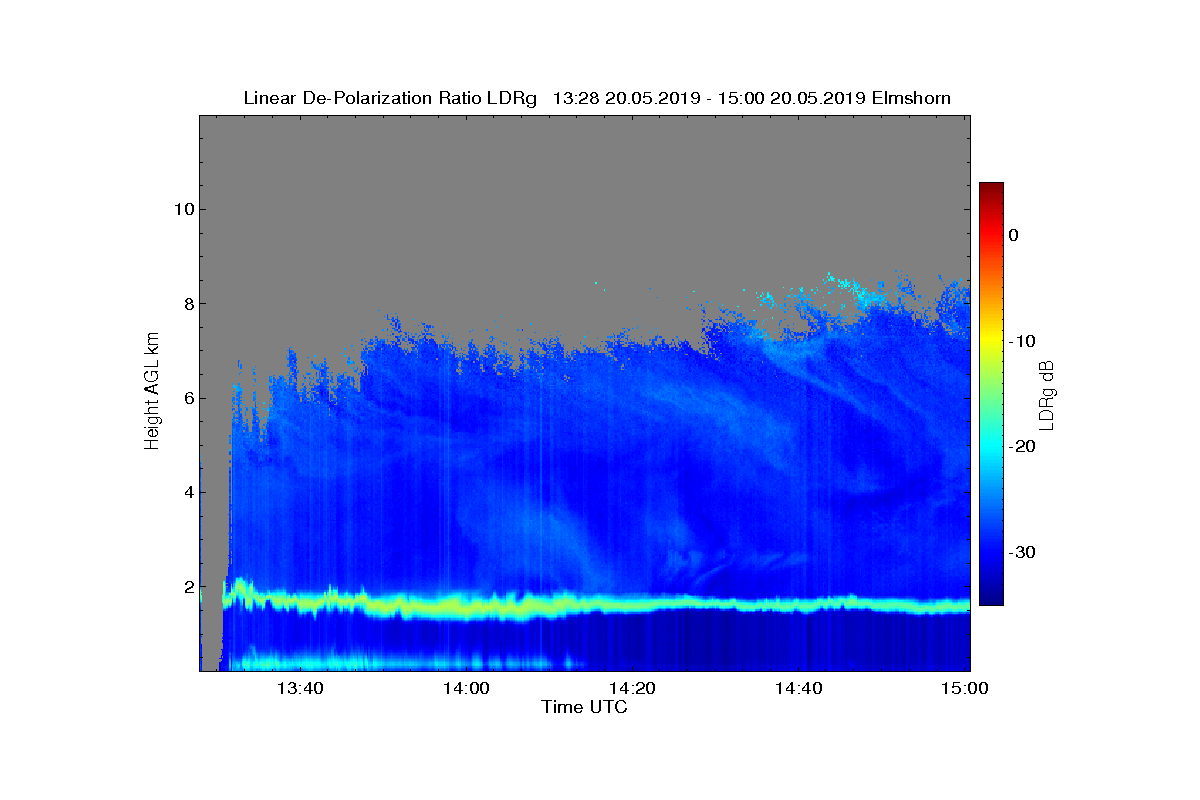Click the 13:40 time axis label
Screen dimensions: 1200x800
[299, 688]
